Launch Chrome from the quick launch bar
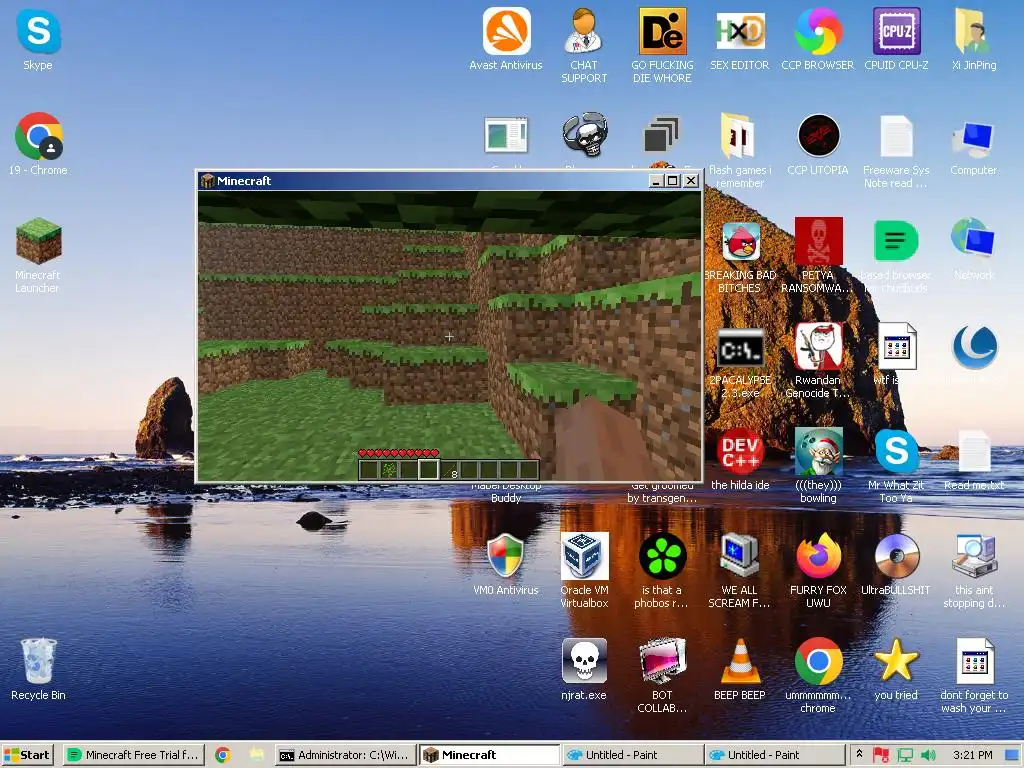 (x=223, y=755)
